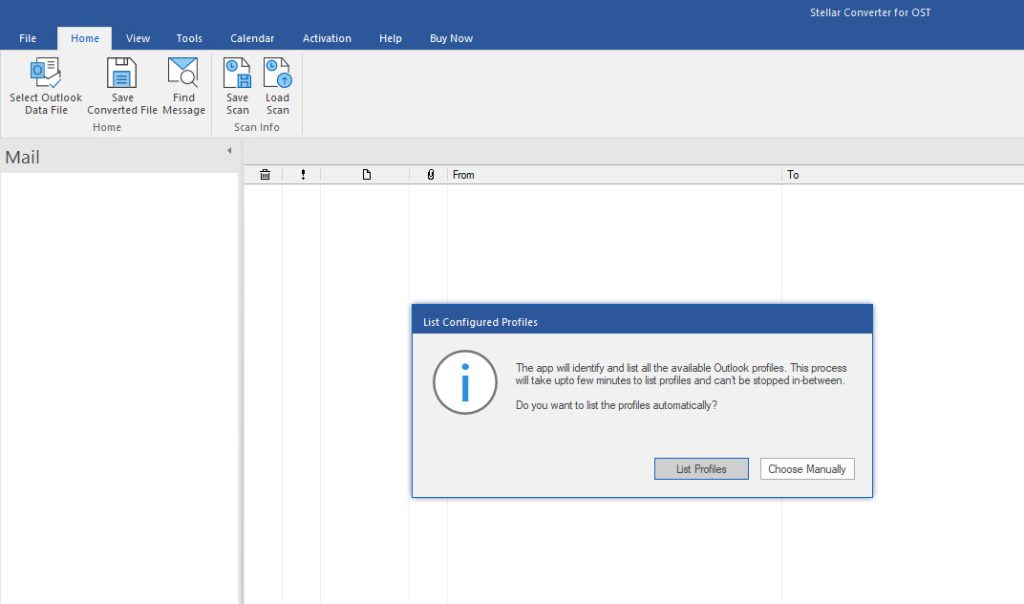
Task: Click Save Scan icon
Action: tap(237, 72)
